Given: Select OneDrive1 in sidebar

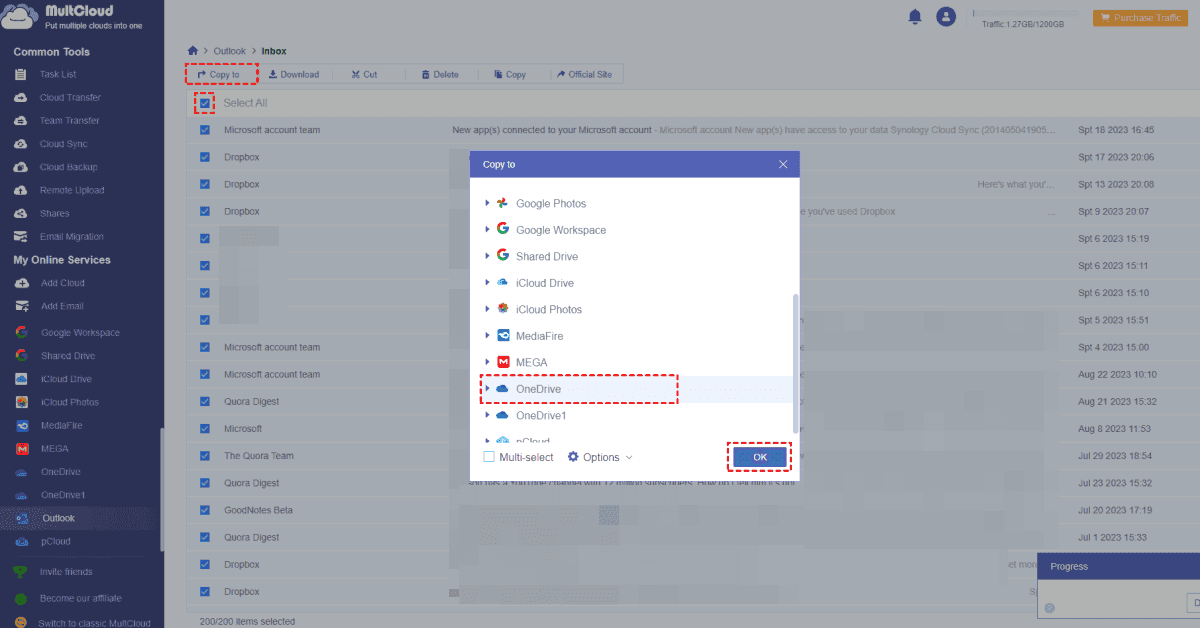Looking at the screenshot, I should point(63,495).
